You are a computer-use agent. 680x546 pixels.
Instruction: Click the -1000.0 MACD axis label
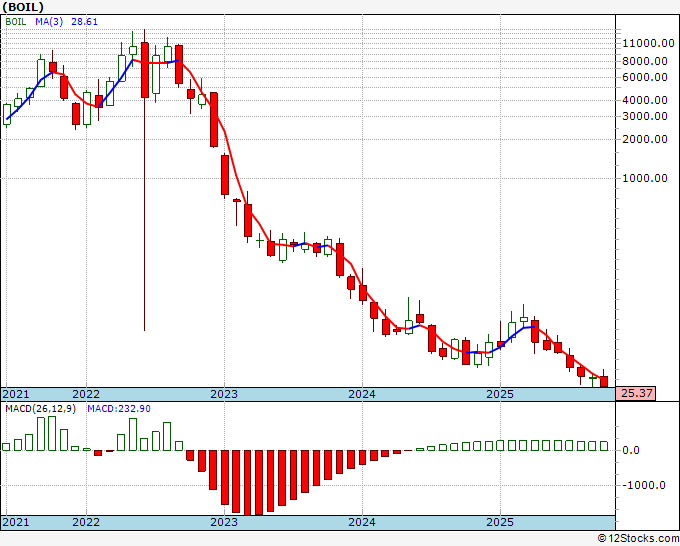coord(644,485)
